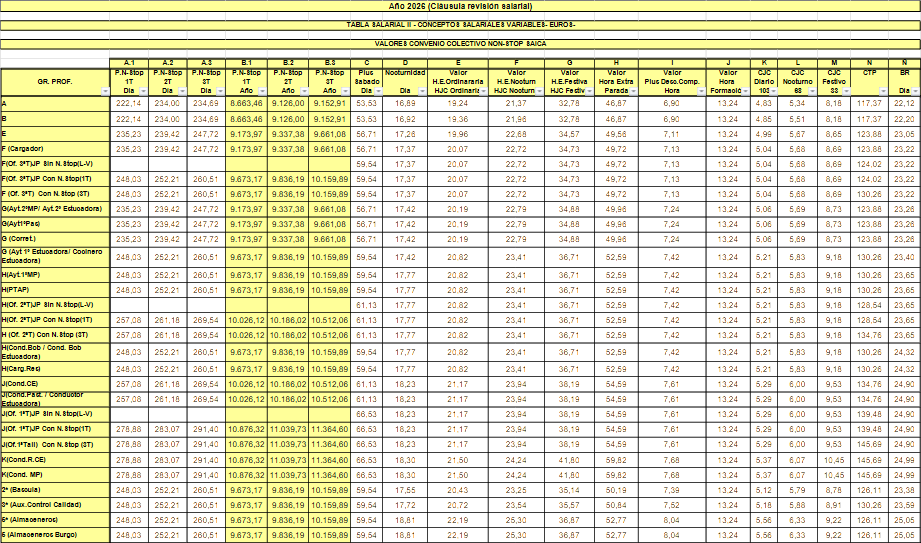Select 'VALORES CONVENIO COLECTIVO NON-STOP SAICA' banner
The height and width of the screenshot is (543, 921).
tap(460, 44)
